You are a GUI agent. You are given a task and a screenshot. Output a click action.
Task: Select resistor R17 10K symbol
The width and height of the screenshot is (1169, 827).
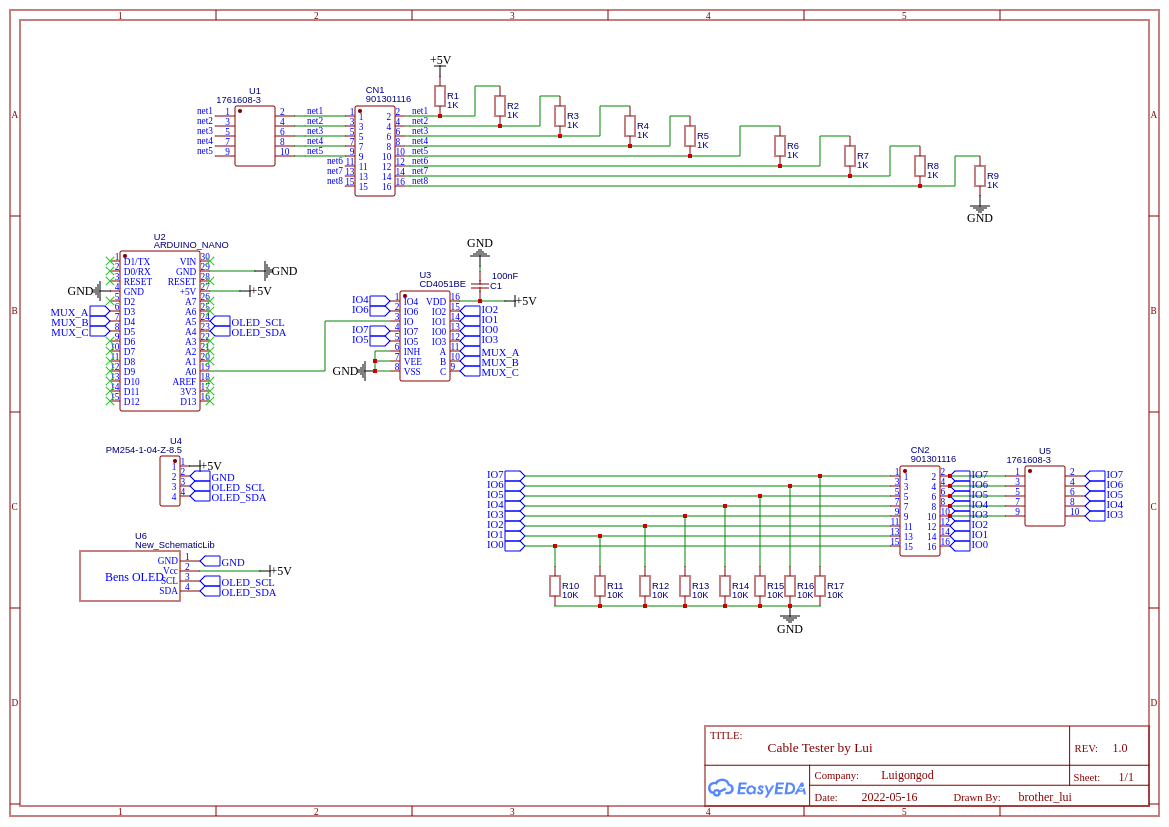pos(819,586)
